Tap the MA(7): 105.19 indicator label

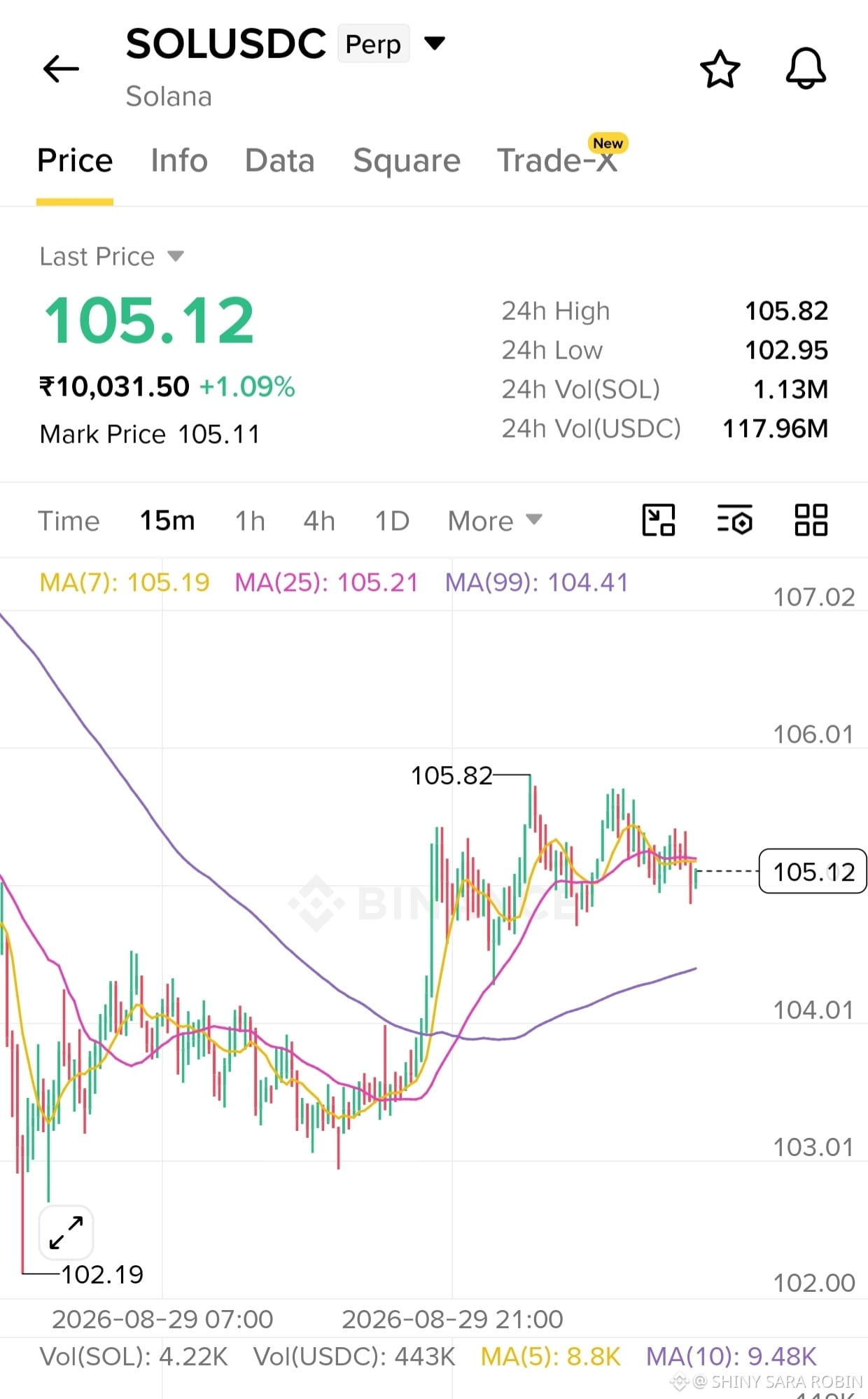pos(125,583)
